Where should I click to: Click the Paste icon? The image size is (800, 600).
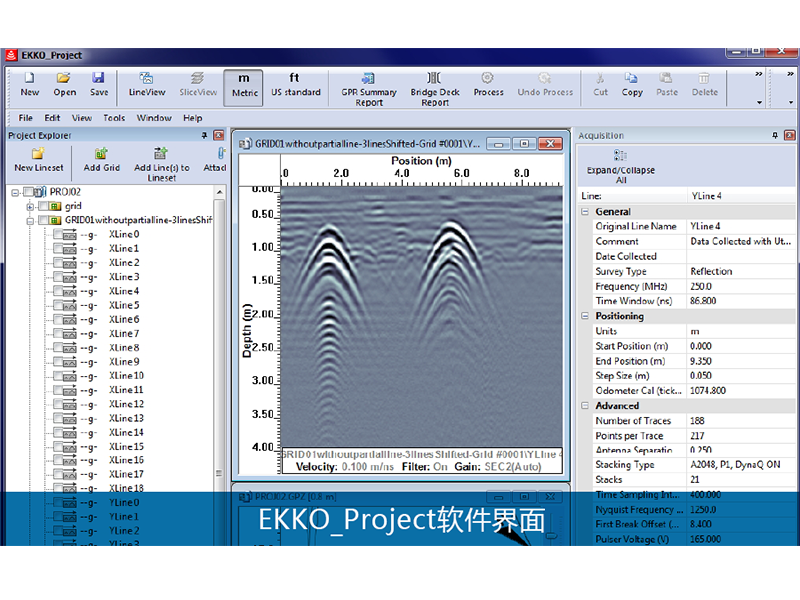click(666, 78)
